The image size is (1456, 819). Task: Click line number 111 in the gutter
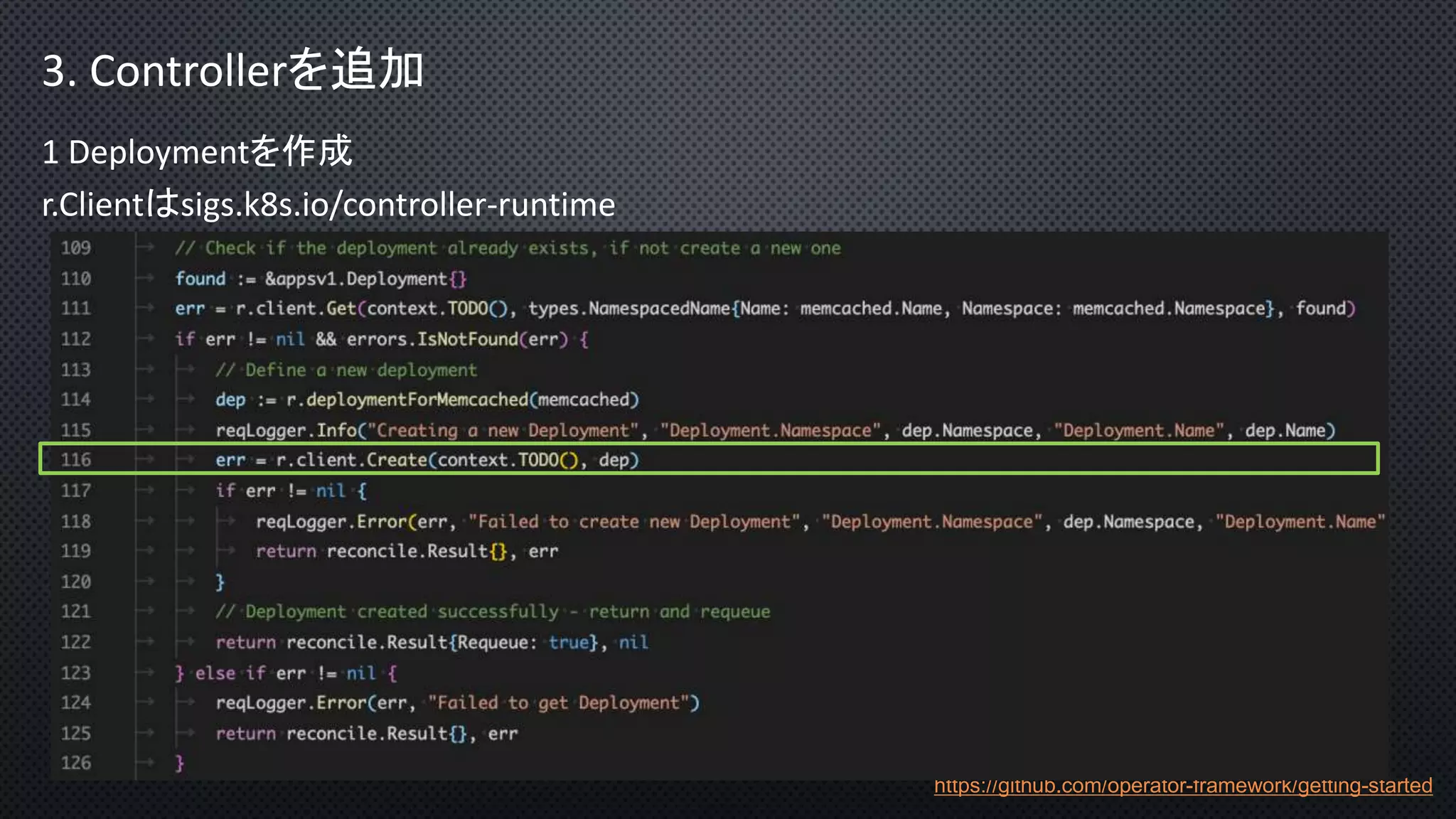click(75, 309)
